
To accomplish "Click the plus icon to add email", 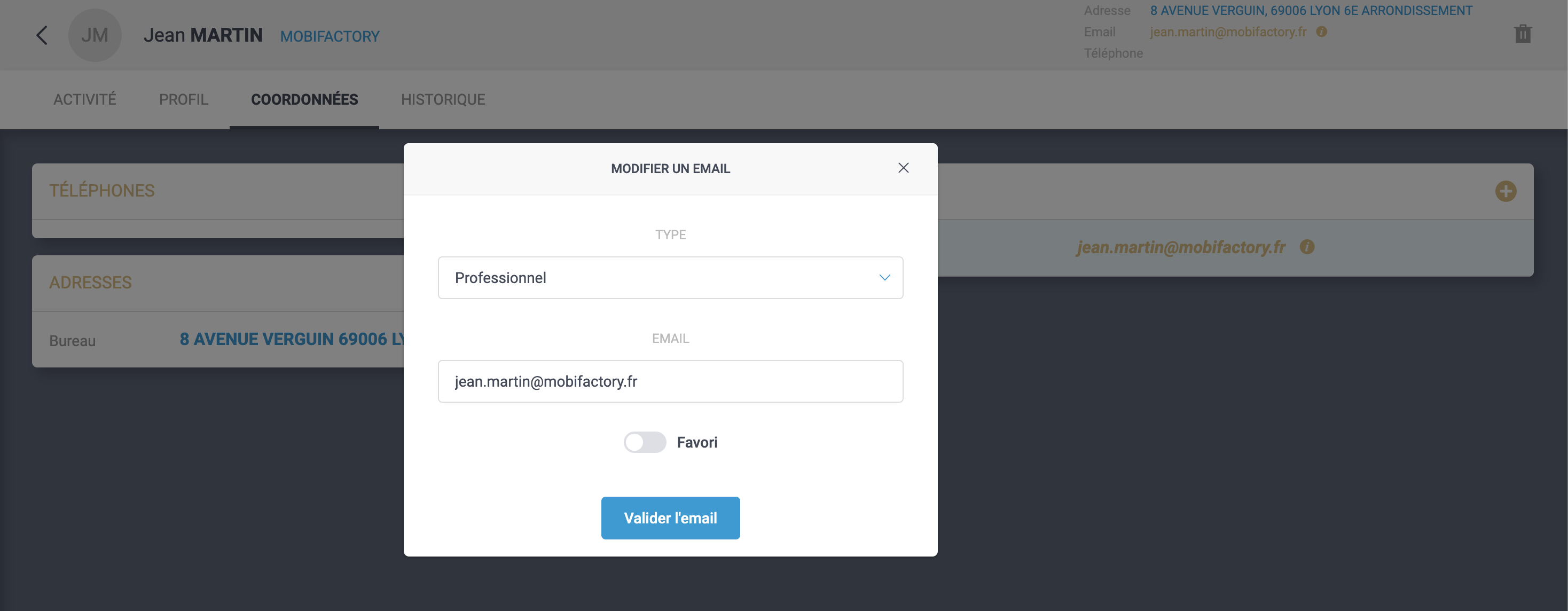I will point(1506,191).
